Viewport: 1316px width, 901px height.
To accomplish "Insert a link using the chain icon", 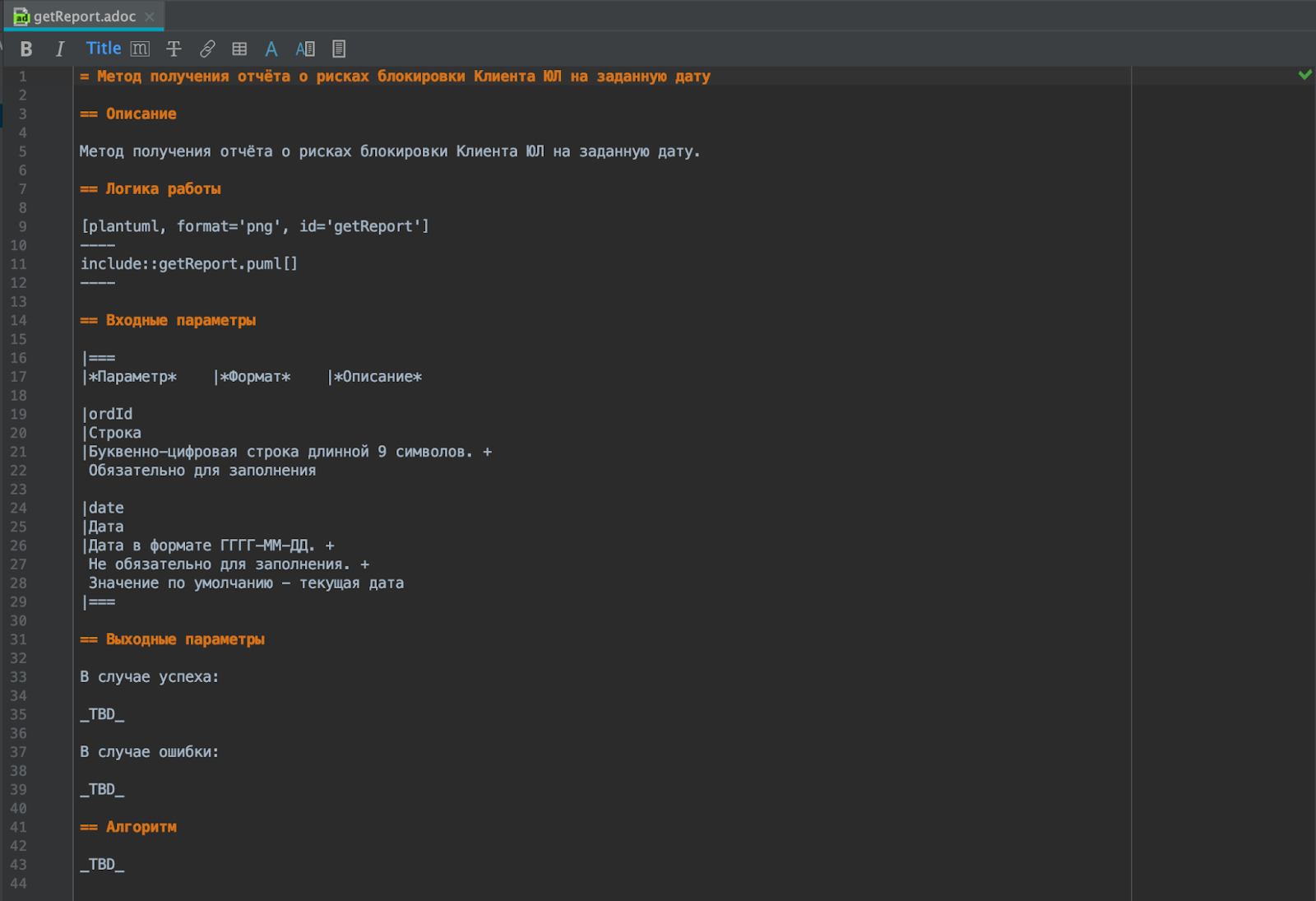I will (x=207, y=49).
